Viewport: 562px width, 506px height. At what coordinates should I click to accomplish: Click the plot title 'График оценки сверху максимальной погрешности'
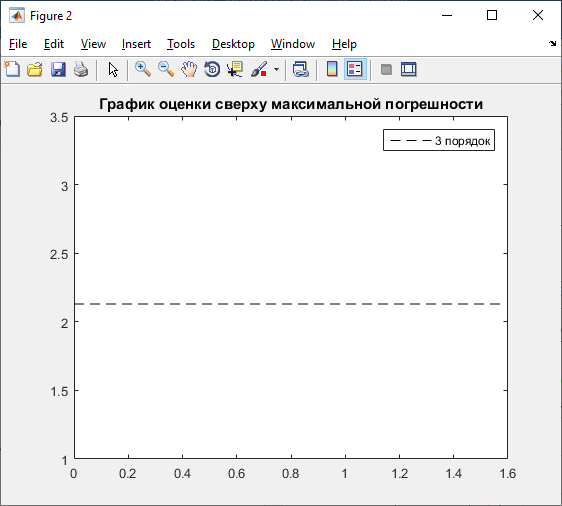click(x=291, y=104)
